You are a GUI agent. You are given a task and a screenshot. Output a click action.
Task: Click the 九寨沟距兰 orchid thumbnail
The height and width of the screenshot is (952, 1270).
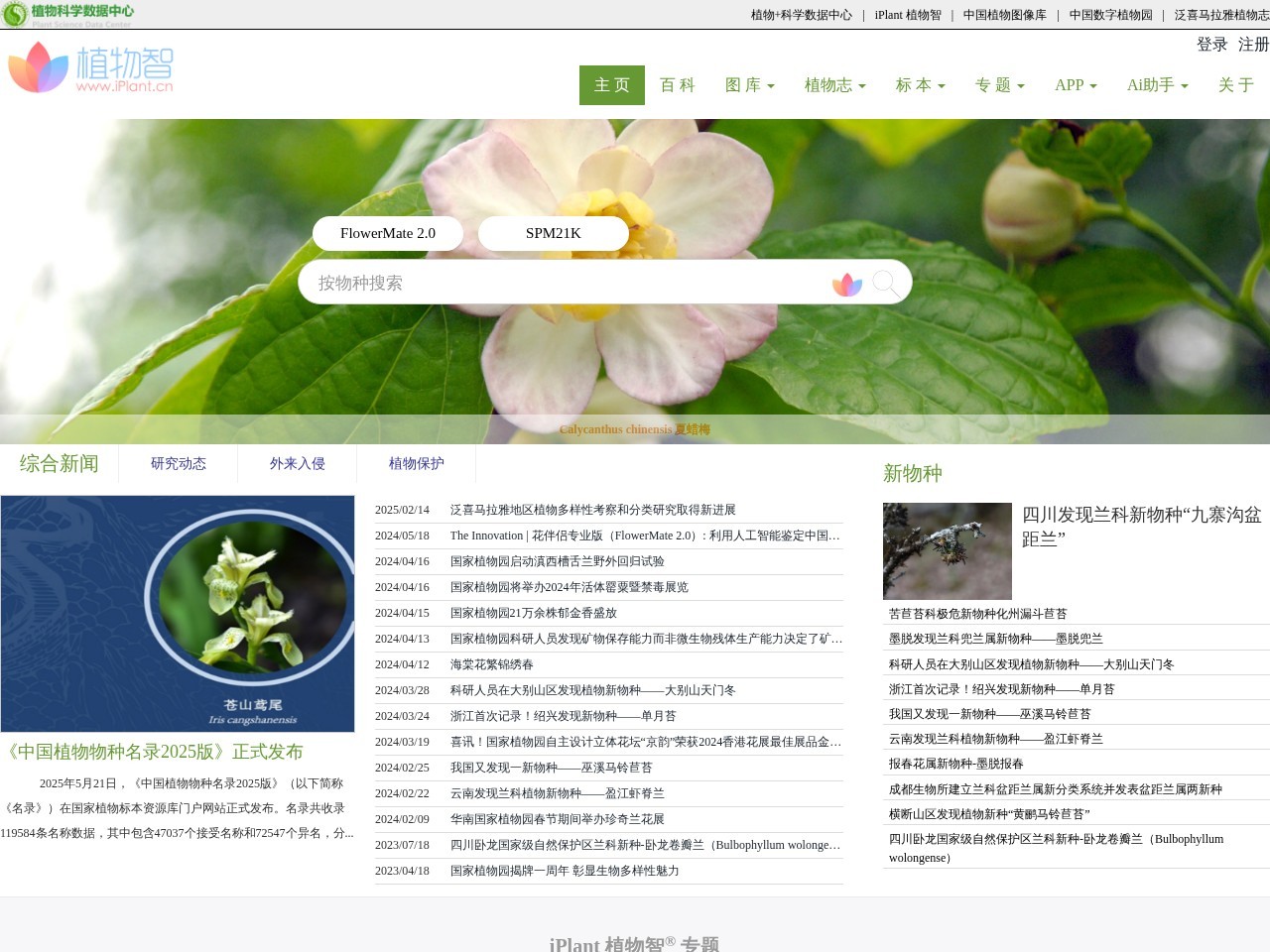[947, 551]
